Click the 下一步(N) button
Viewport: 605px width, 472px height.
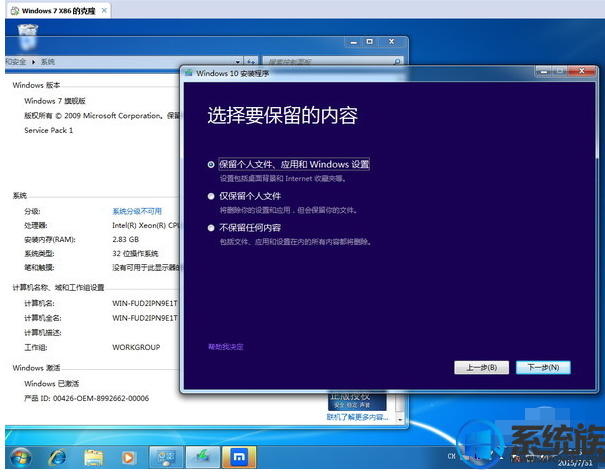543,367
